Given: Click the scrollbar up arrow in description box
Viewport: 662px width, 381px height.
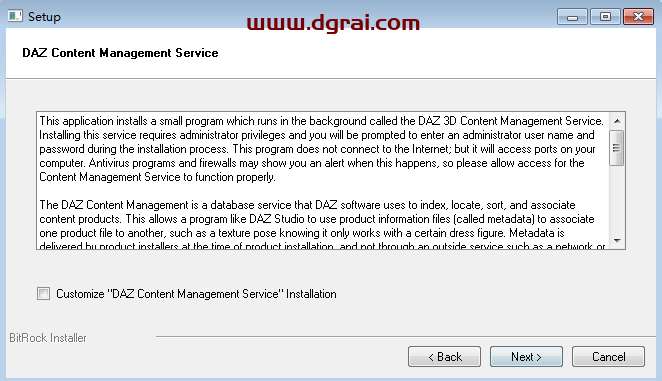Looking at the screenshot, I should point(617,121).
